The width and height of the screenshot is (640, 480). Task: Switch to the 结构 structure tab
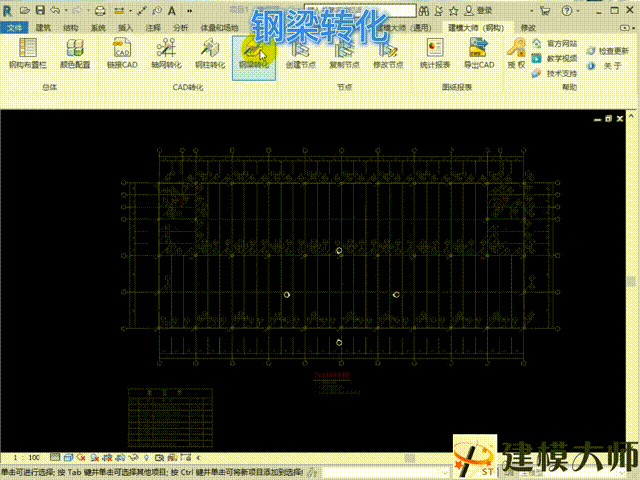coord(71,28)
